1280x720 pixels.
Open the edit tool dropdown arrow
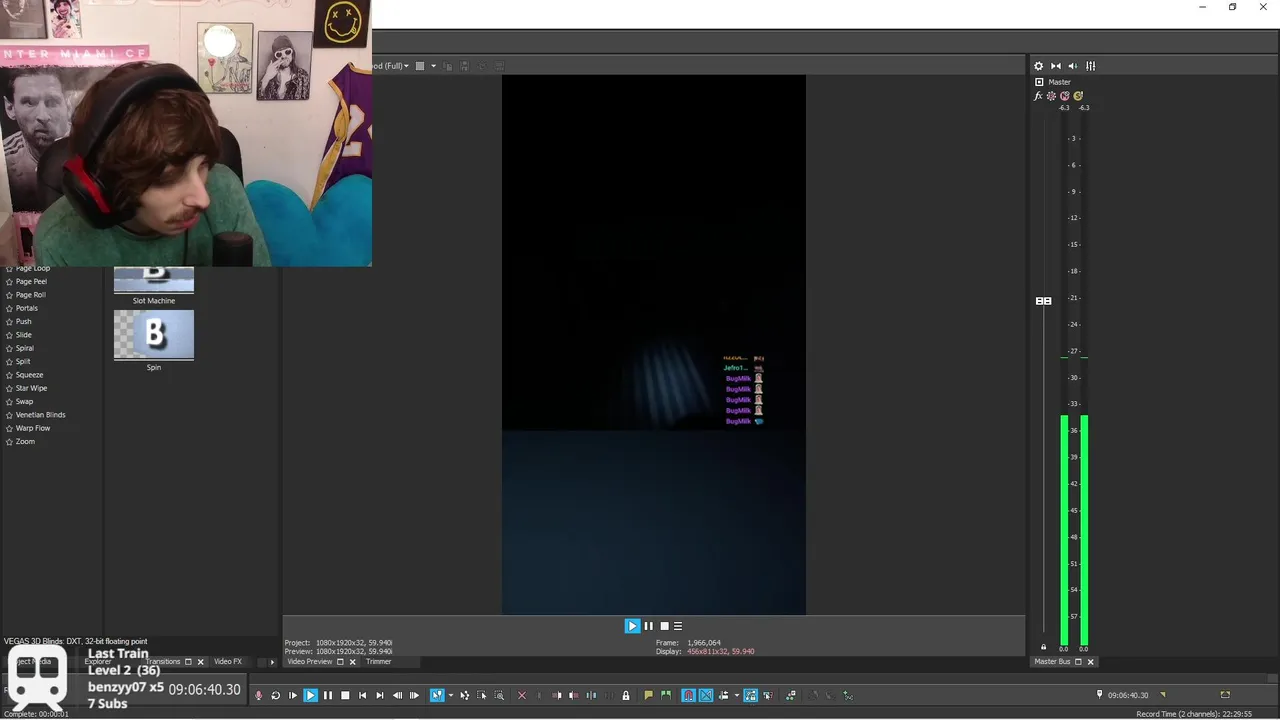pyautogui.click(x=450, y=695)
